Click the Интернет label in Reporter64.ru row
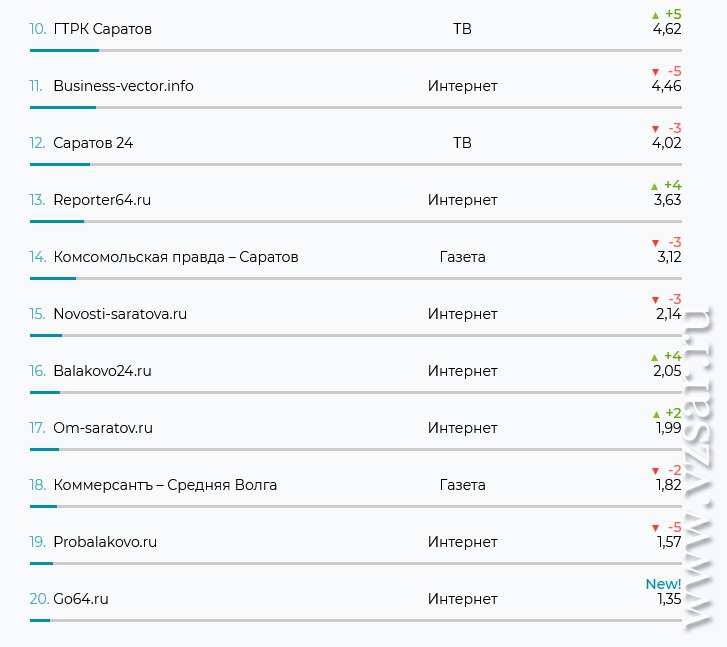 point(462,200)
